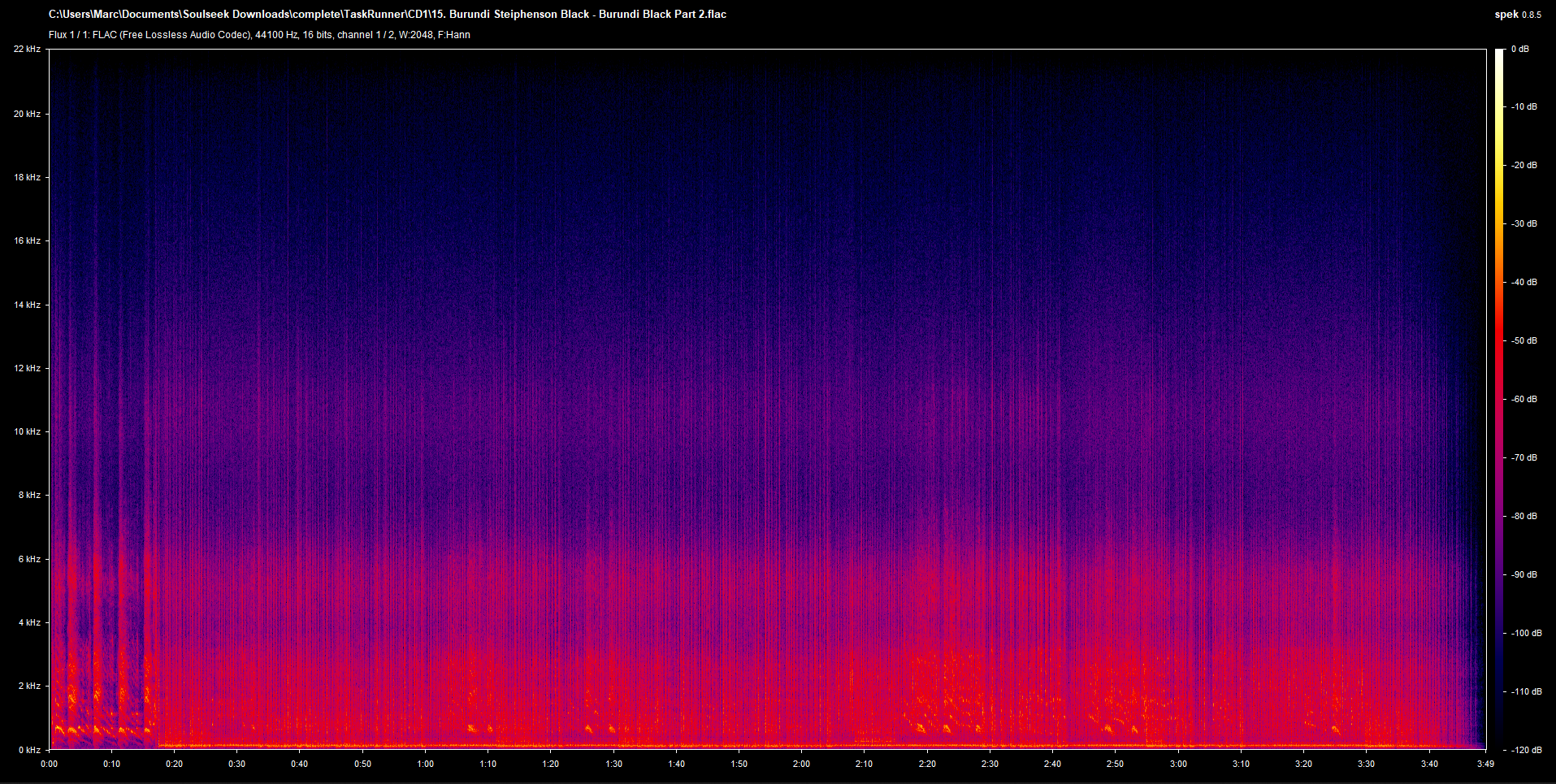Click the 22 kHz frequency label

[27, 50]
